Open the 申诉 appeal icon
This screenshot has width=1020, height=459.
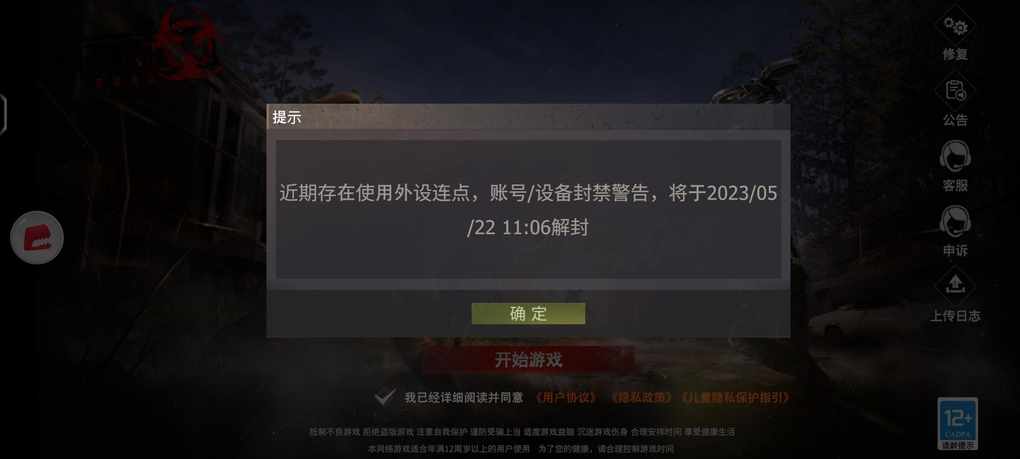955,221
